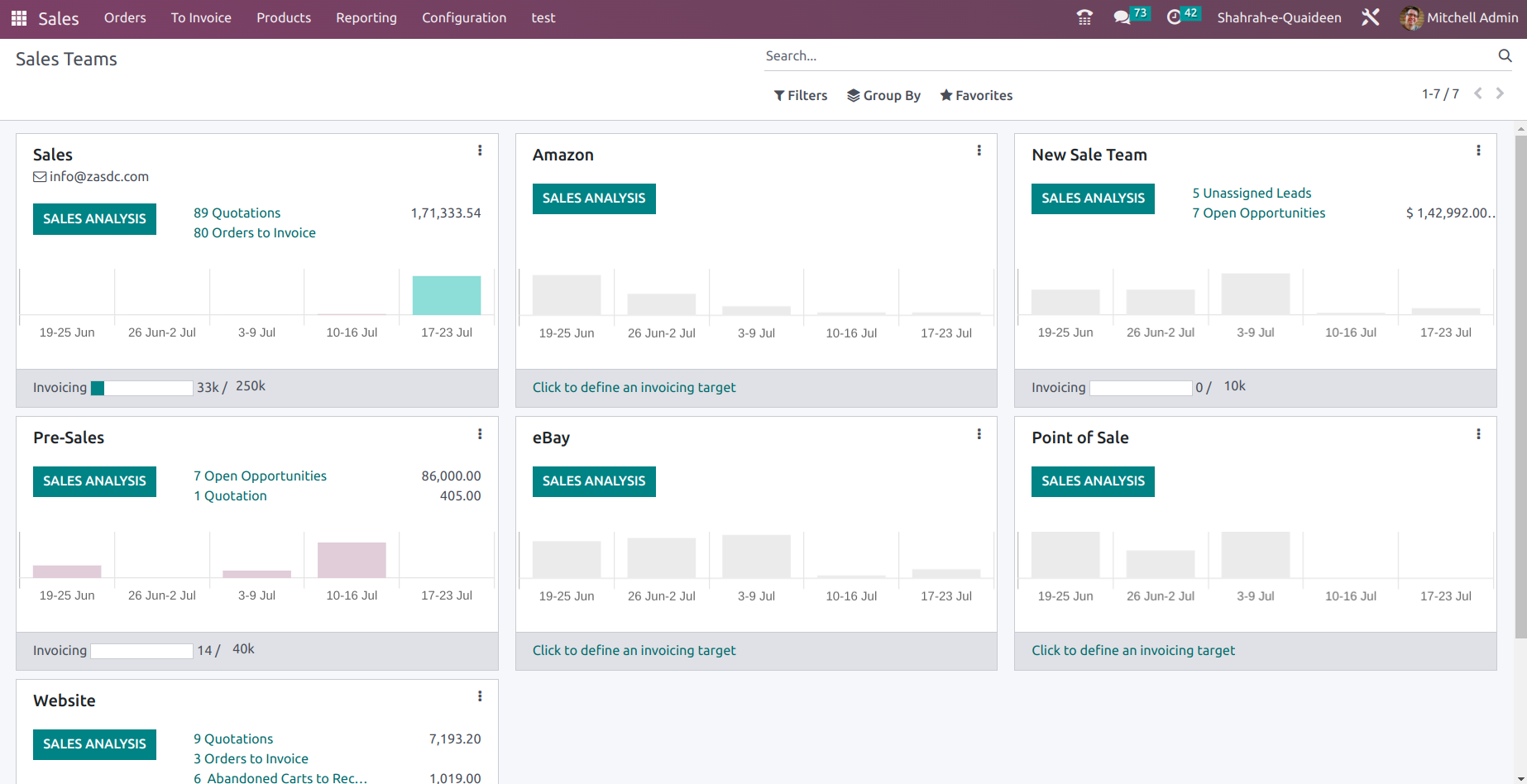Open the Favorites dropdown

point(976,95)
